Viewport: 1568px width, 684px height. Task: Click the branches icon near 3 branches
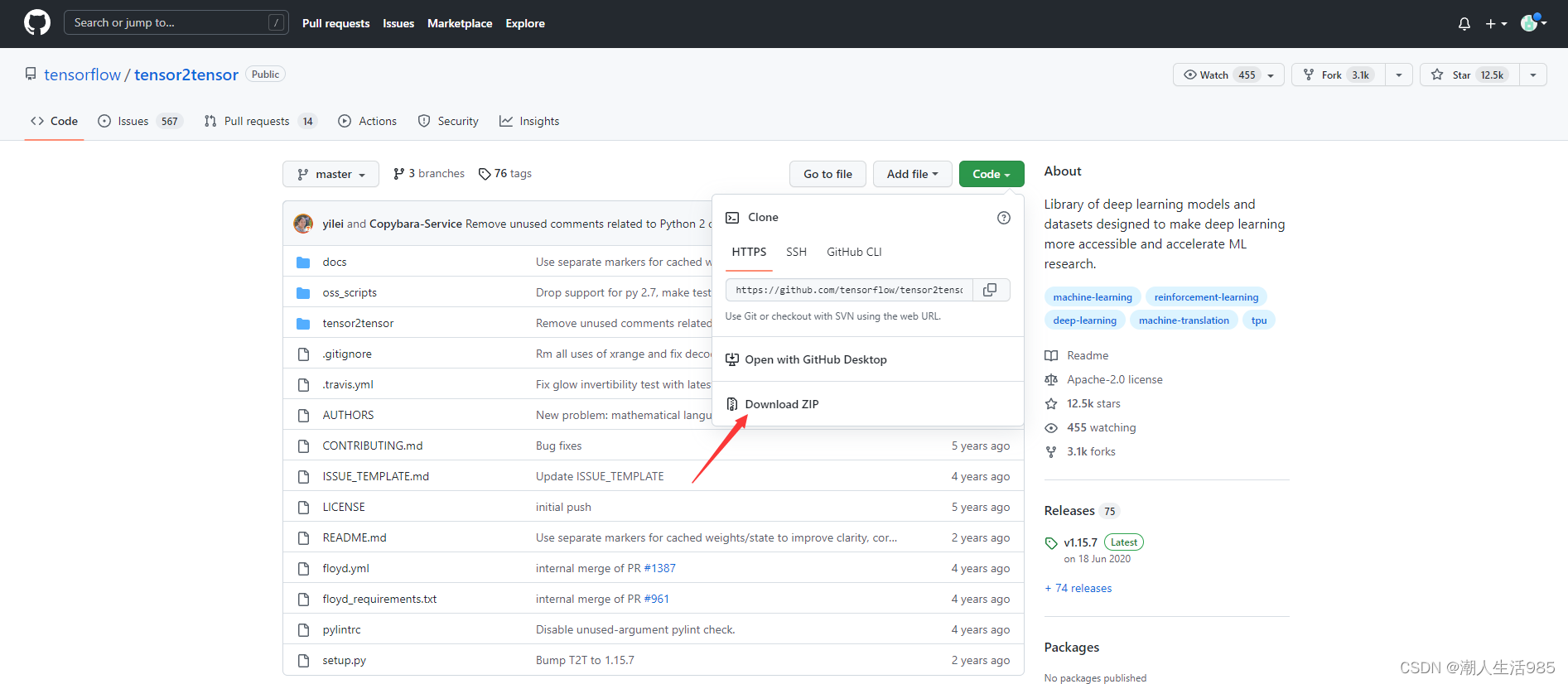click(399, 174)
